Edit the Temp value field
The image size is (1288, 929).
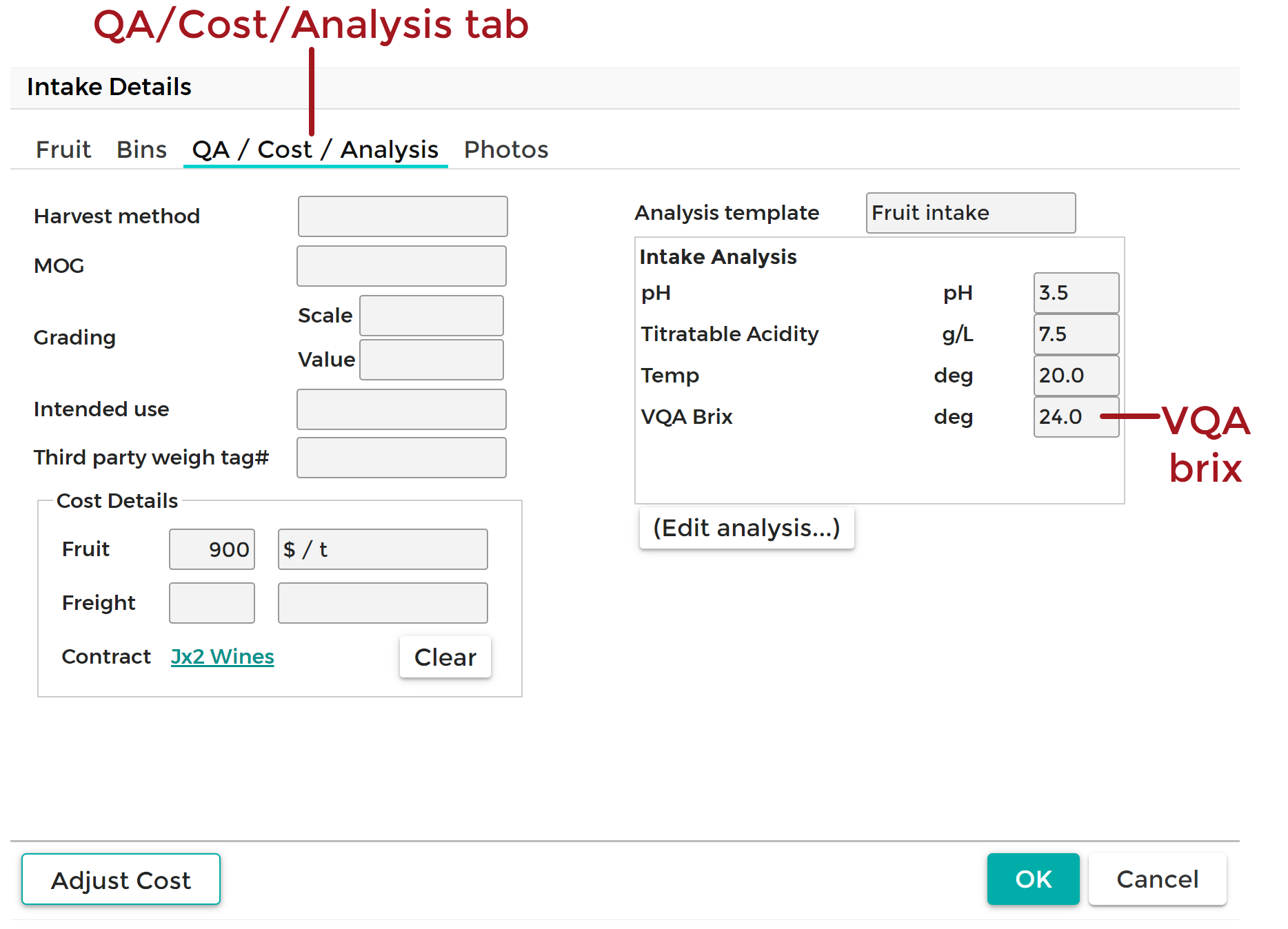pos(1076,376)
